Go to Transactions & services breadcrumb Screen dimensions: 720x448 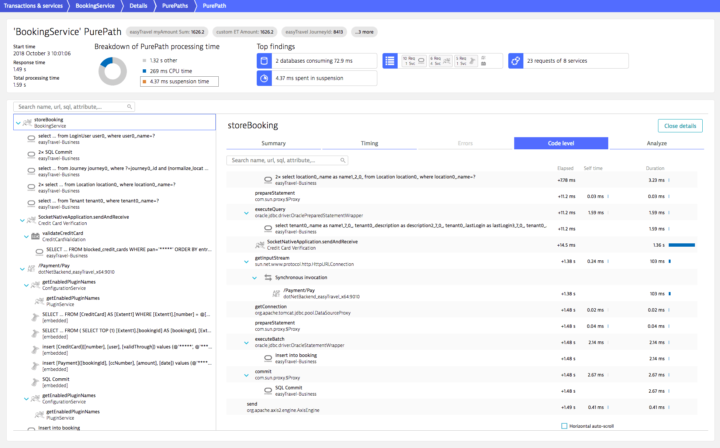(x=33, y=6)
